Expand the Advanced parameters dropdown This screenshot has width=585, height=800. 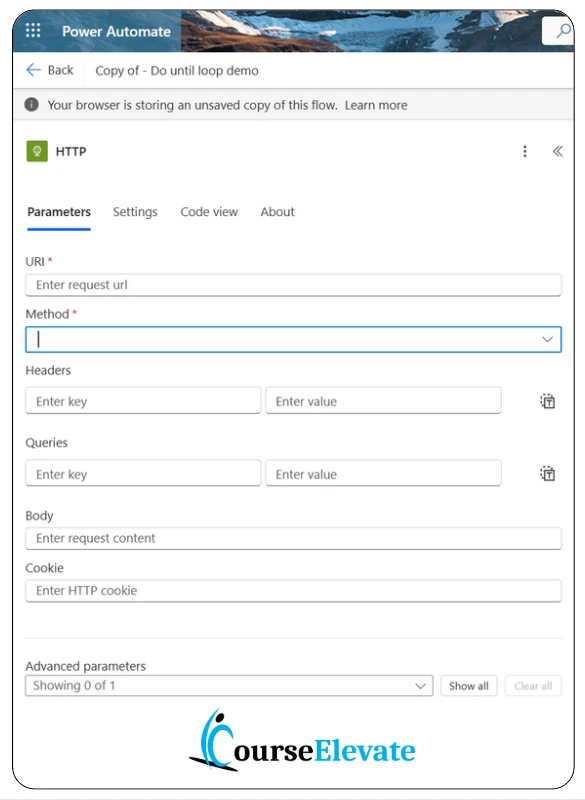tap(419, 685)
